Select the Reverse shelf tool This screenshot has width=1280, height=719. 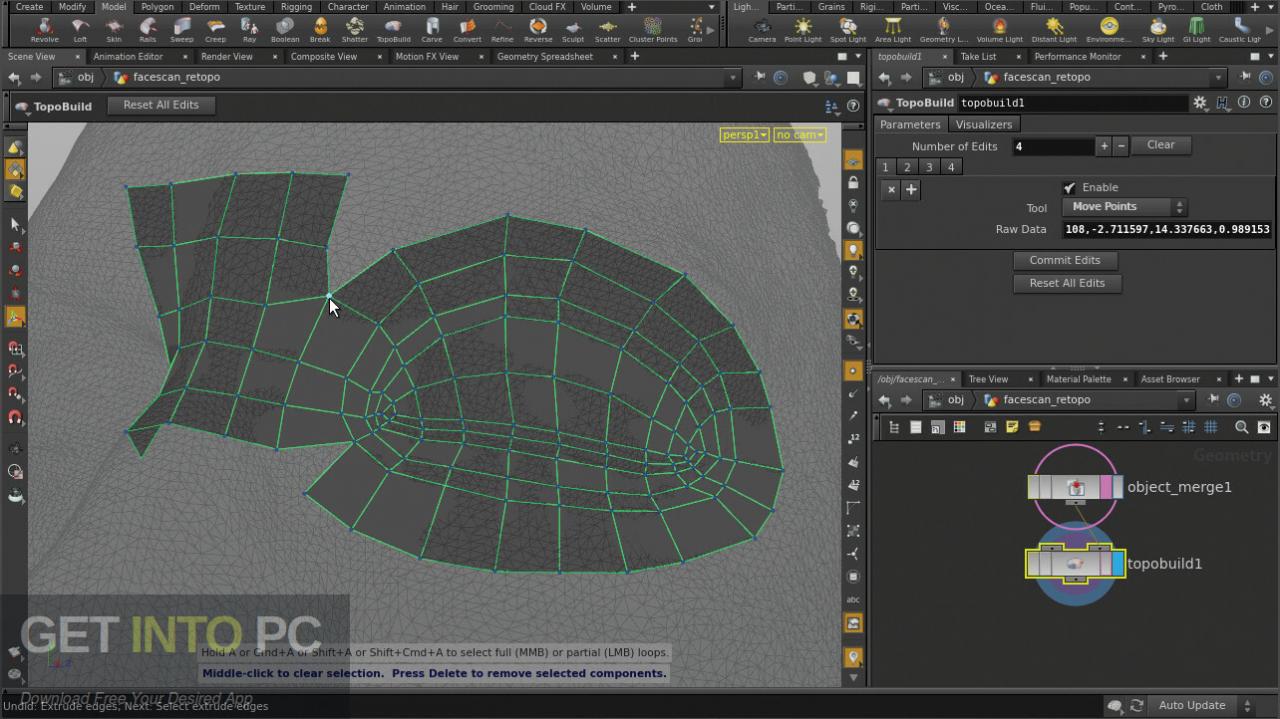(x=538, y=30)
